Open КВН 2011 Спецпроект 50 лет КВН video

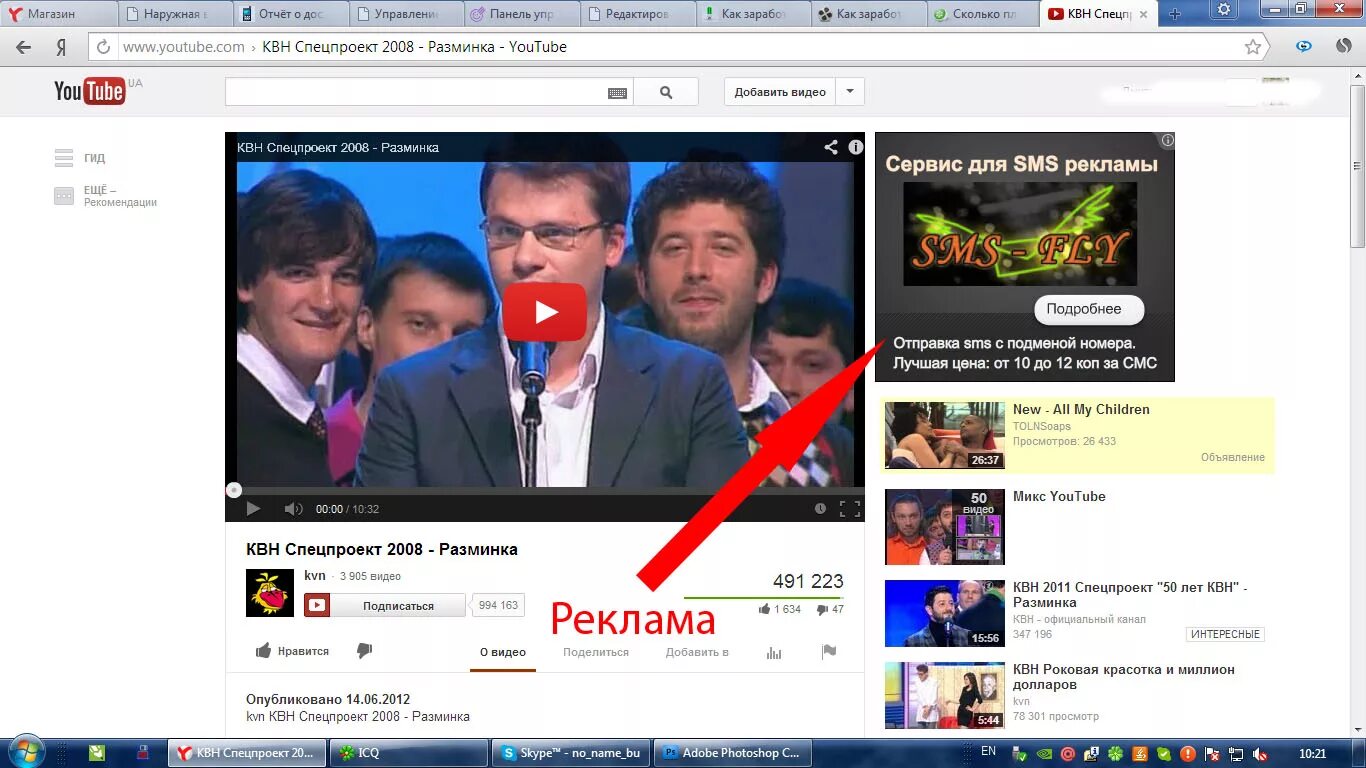coord(1130,595)
